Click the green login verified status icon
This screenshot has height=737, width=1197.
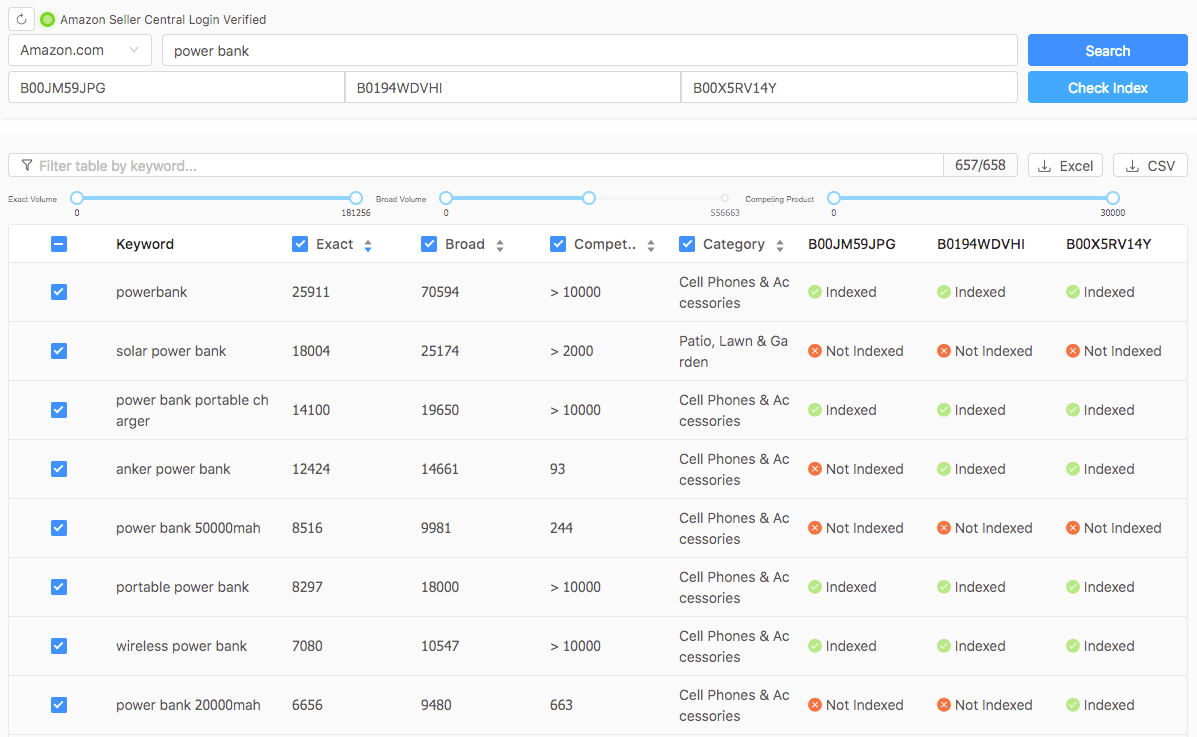coord(47,18)
